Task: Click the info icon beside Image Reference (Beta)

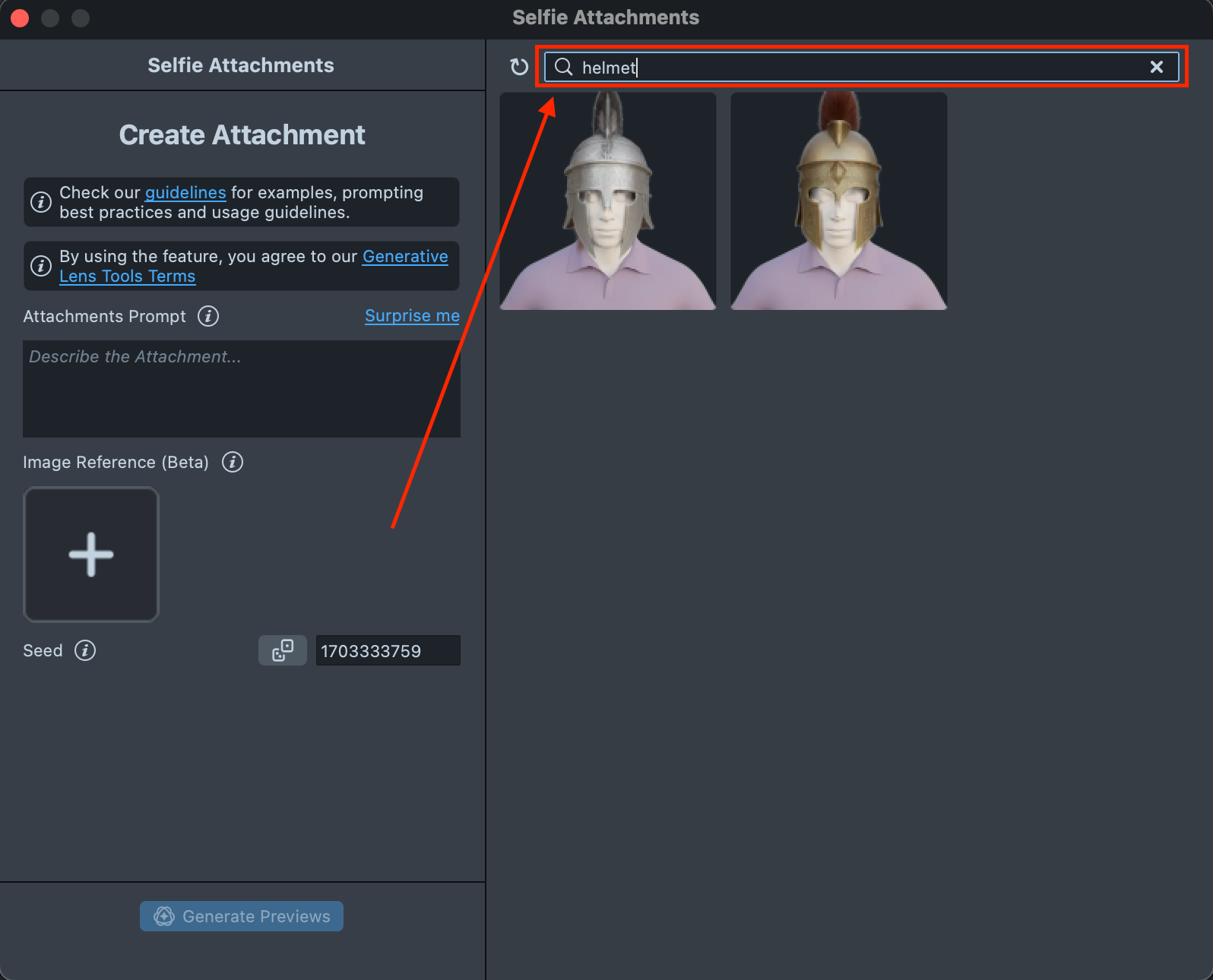Action: coord(233,462)
